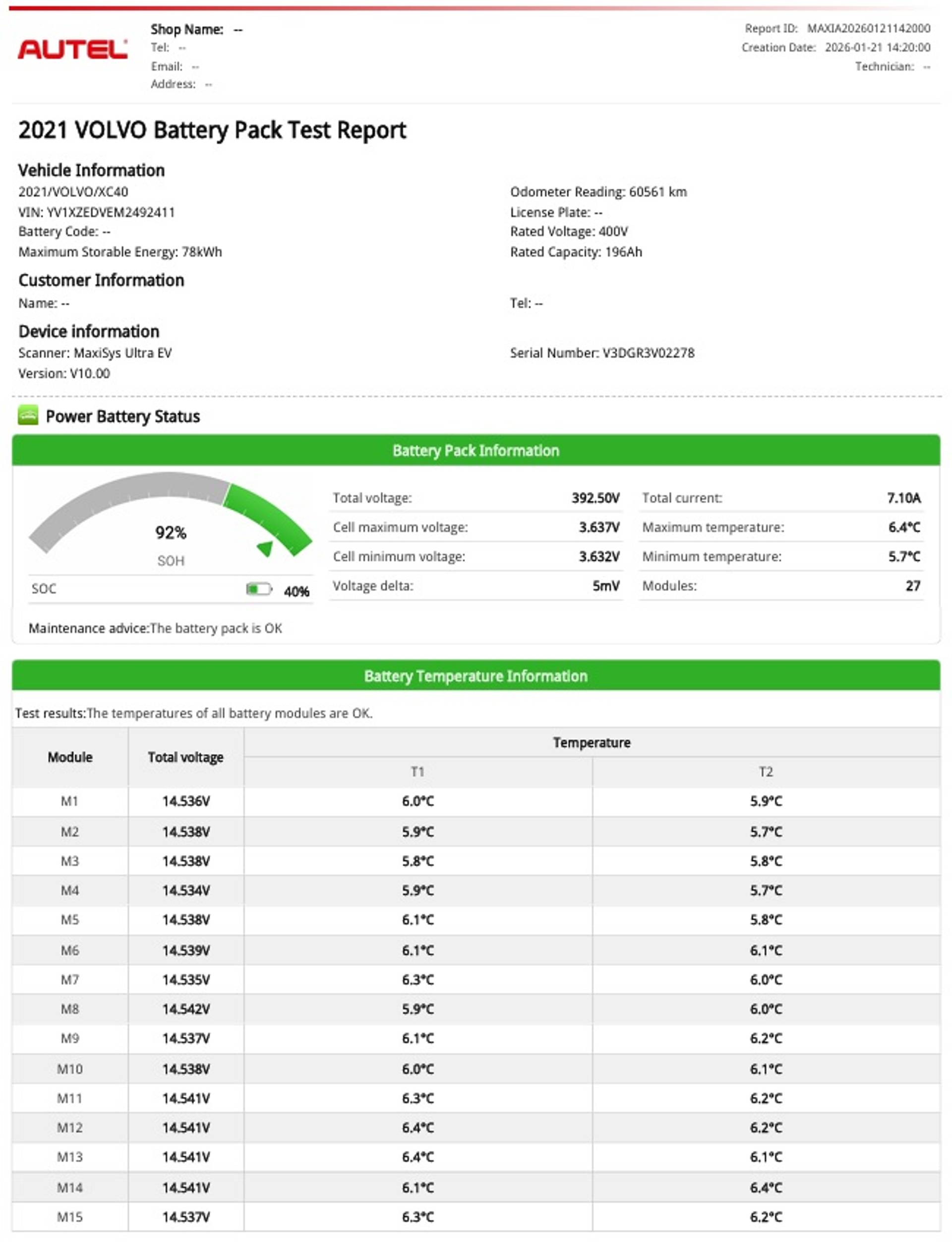Screen dimensions: 952x1248
Task: Click the Report ID text
Action: click(x=837, y=28)
